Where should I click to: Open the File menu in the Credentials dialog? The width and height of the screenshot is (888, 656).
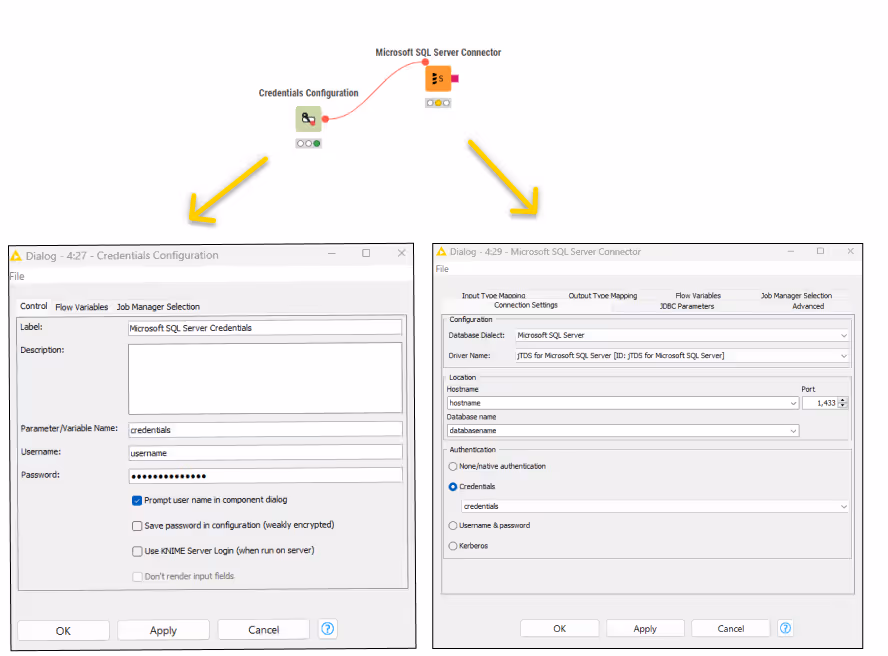16,276
